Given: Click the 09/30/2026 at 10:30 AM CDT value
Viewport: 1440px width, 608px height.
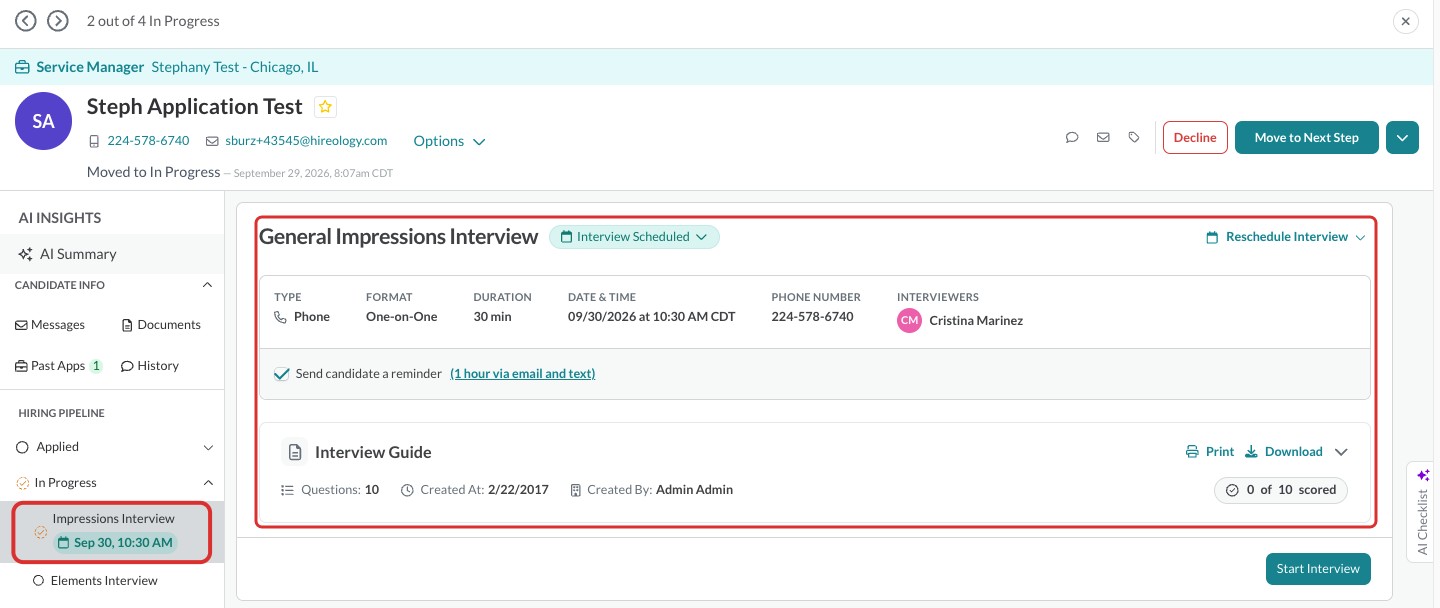Looking at the screenshot, I should pyautogui.click(x=652, y=317).
